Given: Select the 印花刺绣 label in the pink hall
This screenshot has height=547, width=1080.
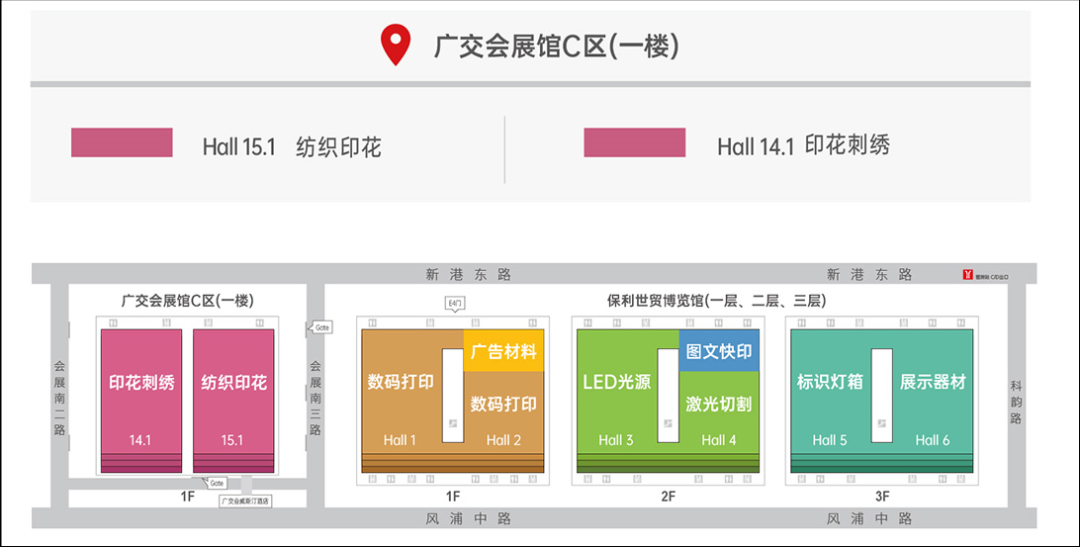Looking at the screenshot, I should coord(142,382).
